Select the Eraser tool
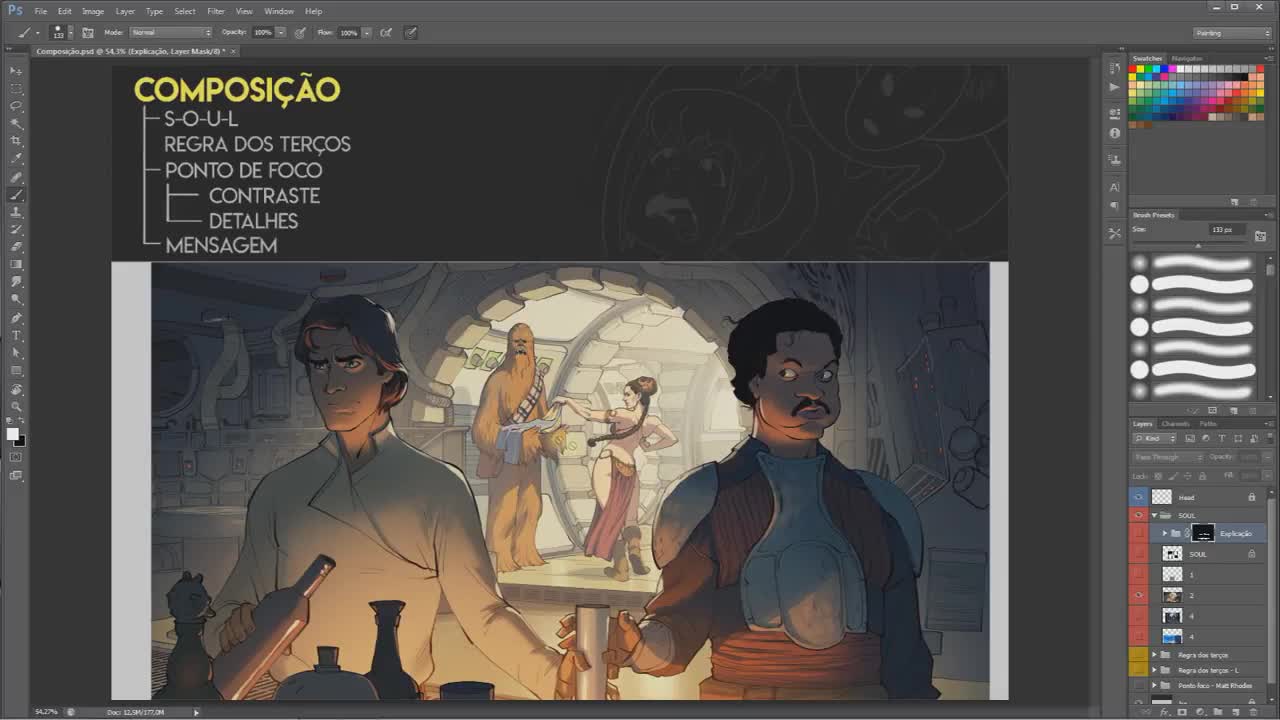 tap(16, 247)
